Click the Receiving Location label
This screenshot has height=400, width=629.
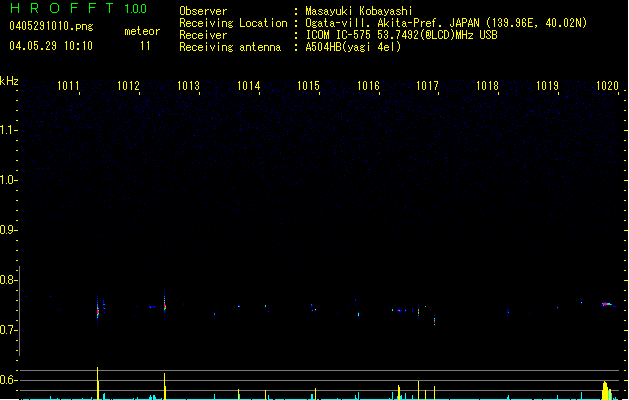tap(233, 23)
